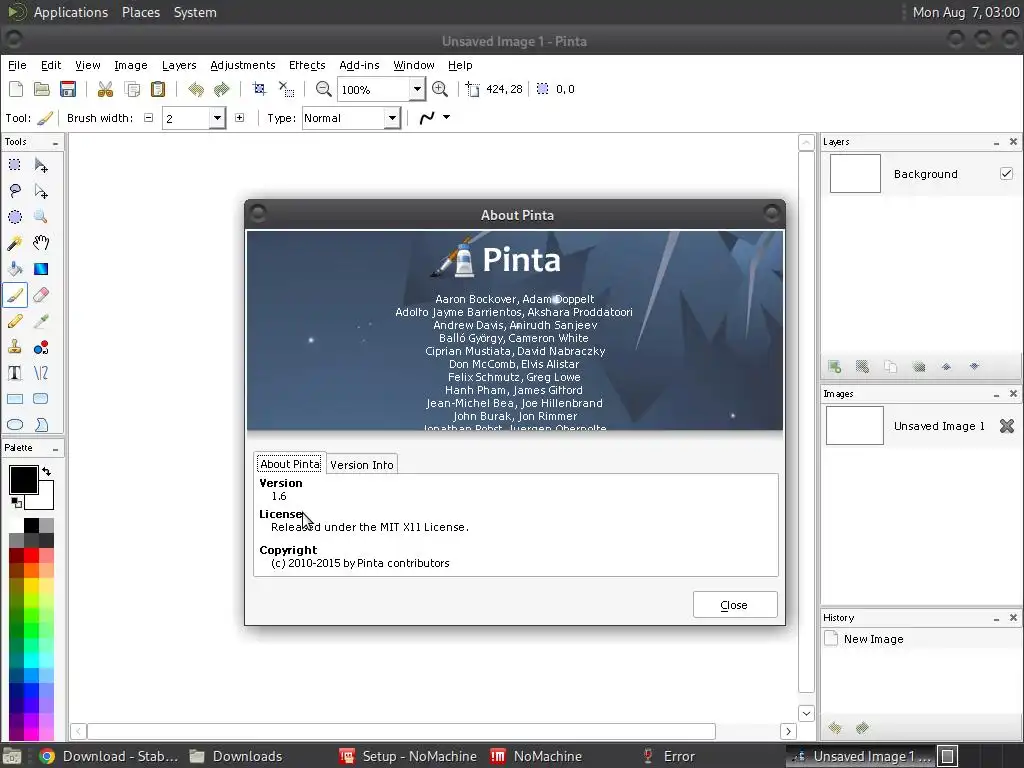Screen dimensions: 1024x768
Task: Open the antialiasing options dropdown arrow
Action: coord(447,118)
